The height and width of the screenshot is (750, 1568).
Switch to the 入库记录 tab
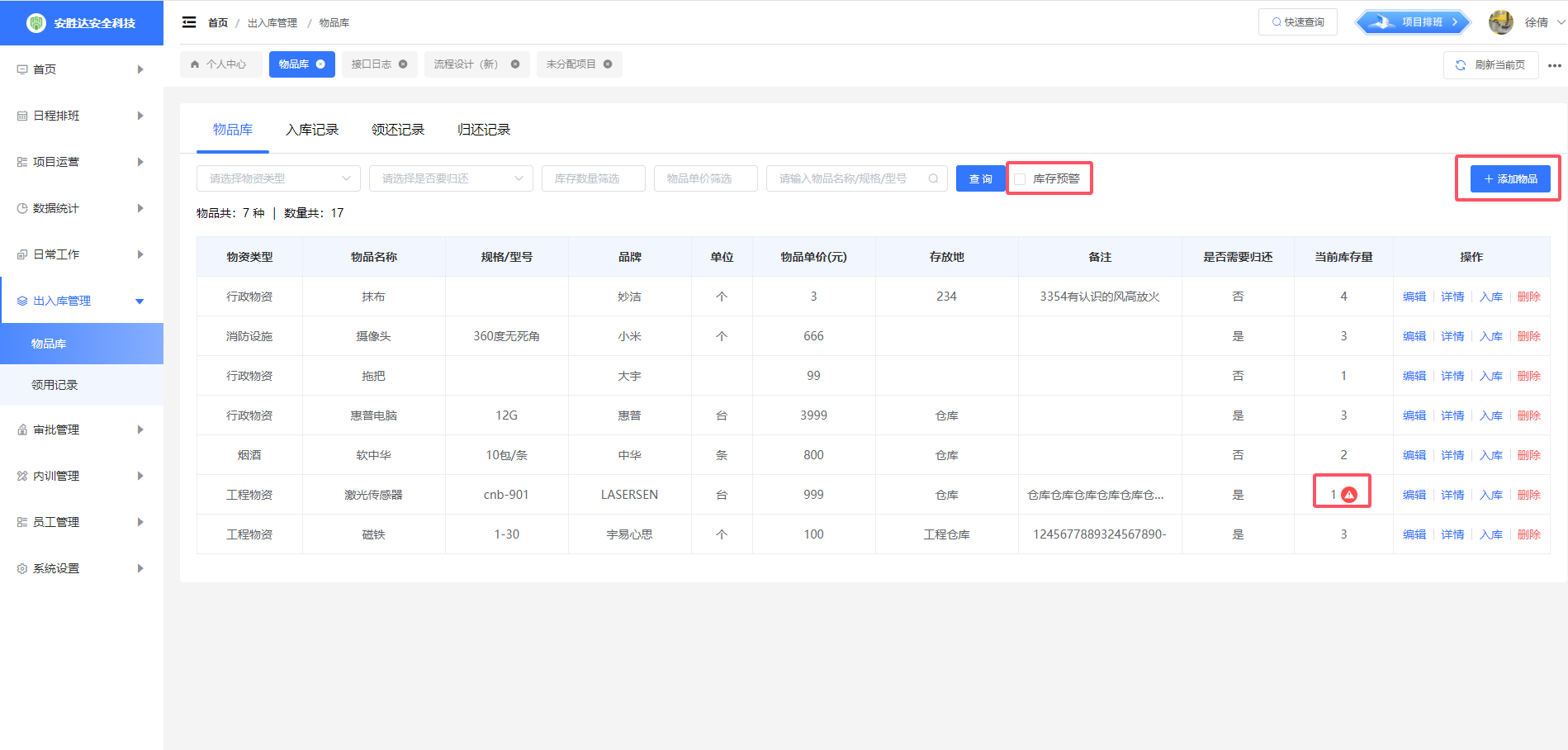pyautogui.click(x=312, y=130)
